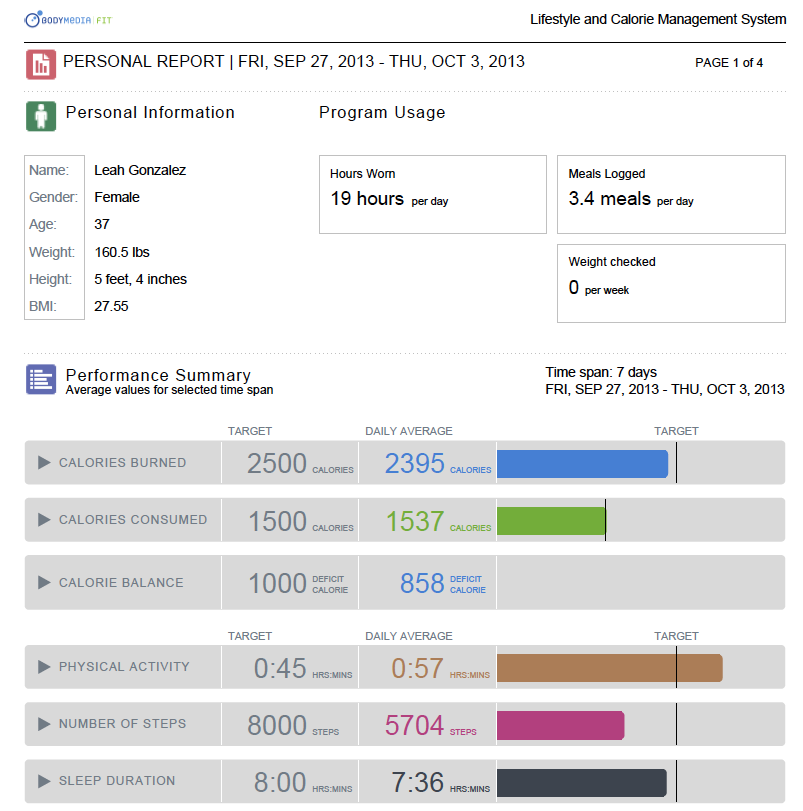Click the dark Sleep Duration bar

click(x=581, y=782)
